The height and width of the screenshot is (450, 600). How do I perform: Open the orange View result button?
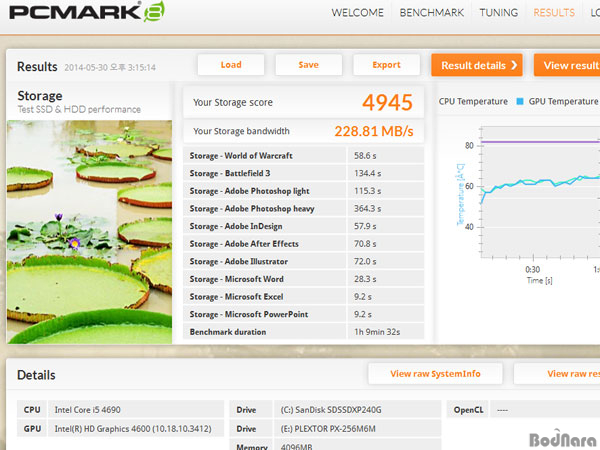point(568,65)
